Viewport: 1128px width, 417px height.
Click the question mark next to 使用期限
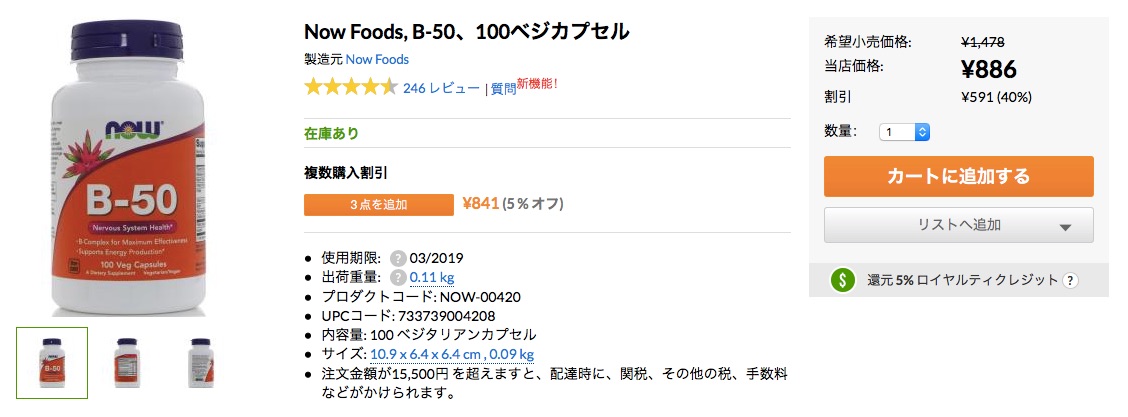pyautogui.click(x=398, y=258)
